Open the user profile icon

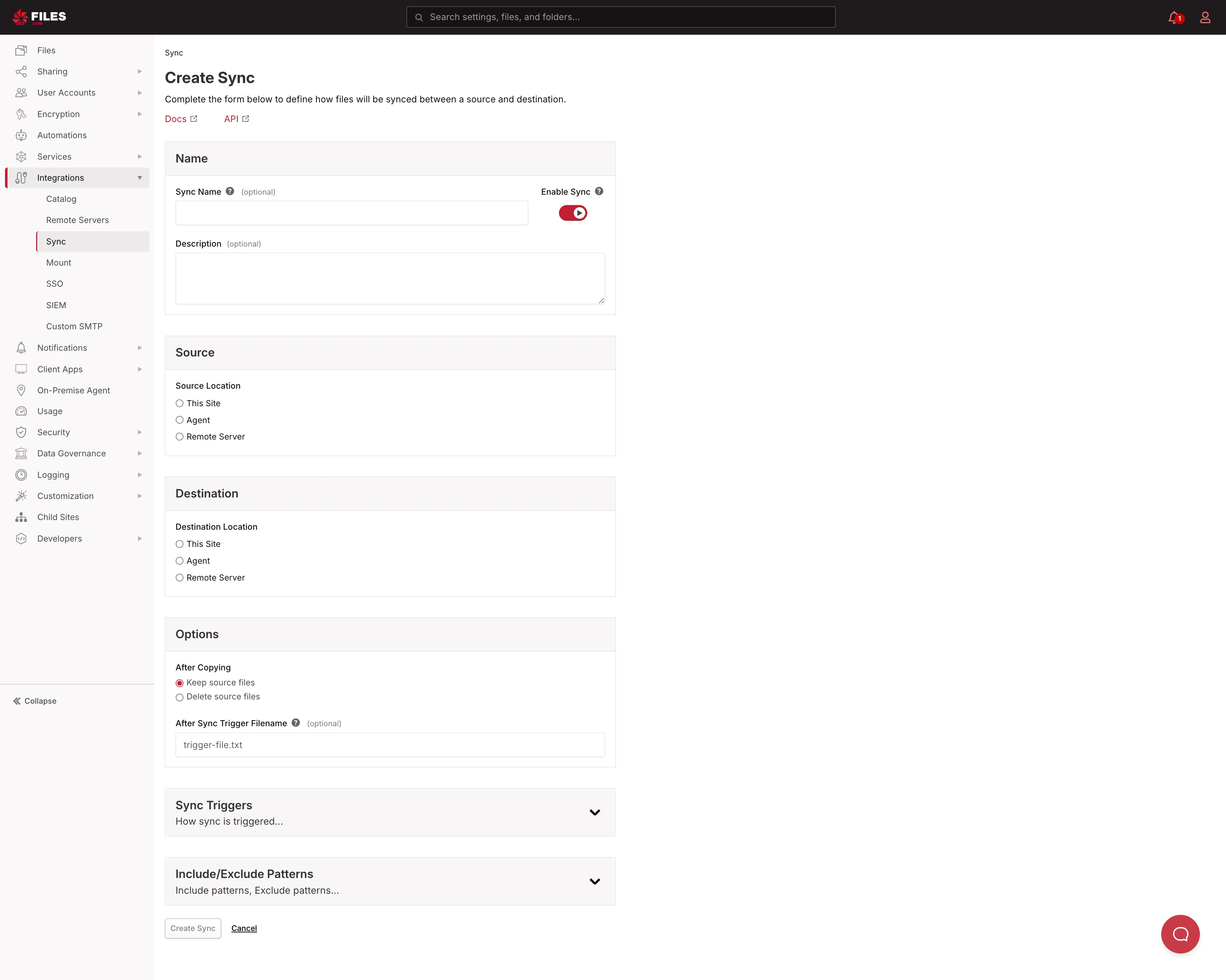[1205, 17]
